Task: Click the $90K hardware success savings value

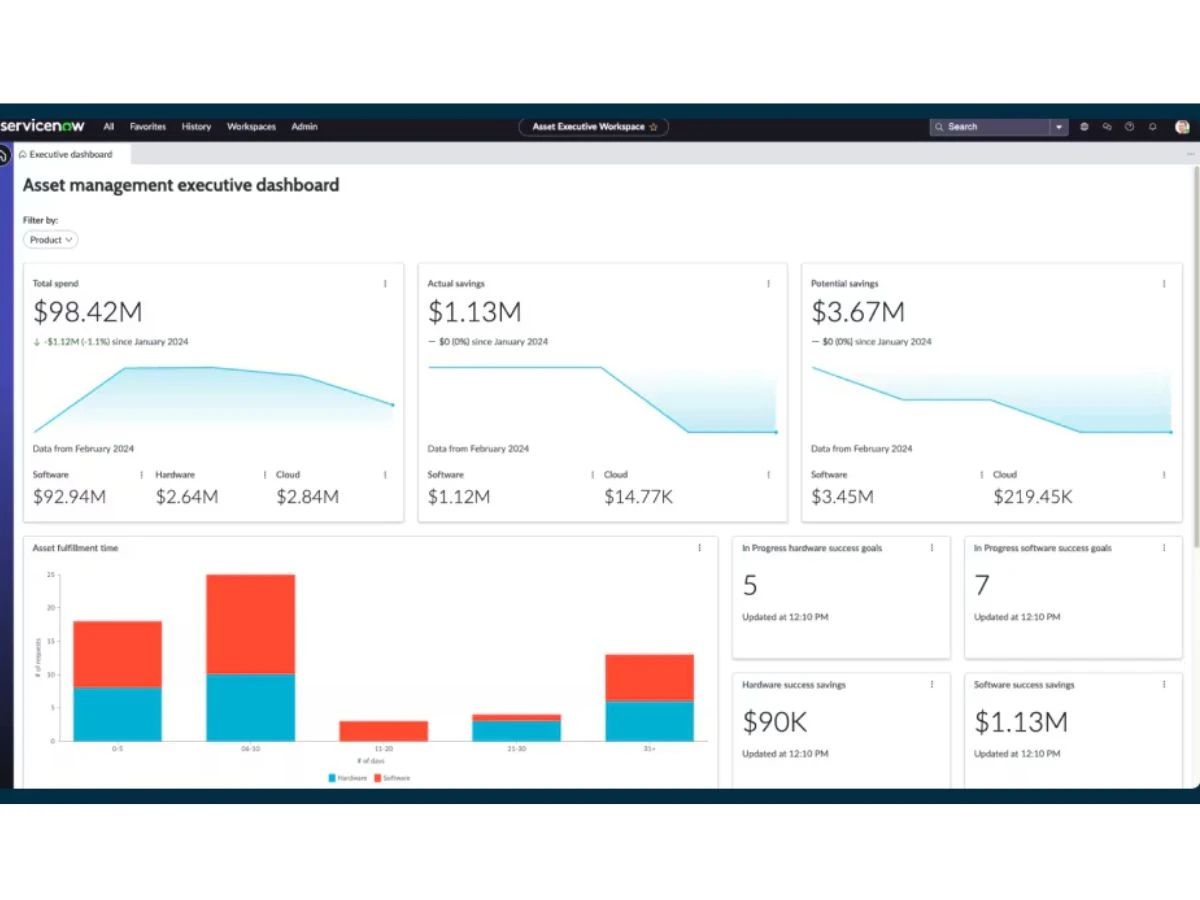Action: [x=775, y=721]
